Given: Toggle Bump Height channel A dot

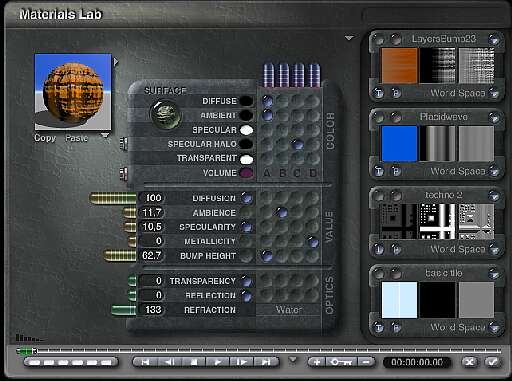Looking at the screenshot, I should (266, 256).
